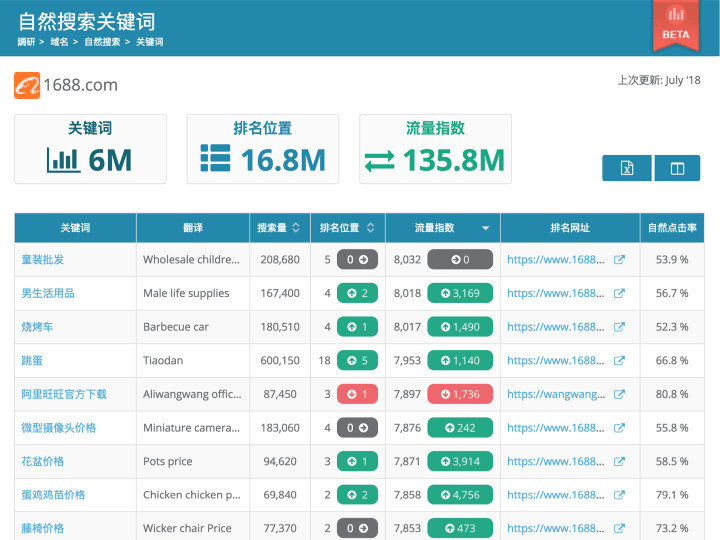720x540 pixels.
Task: Open ranking URL for 花盆价格 row
Action: [x=556, y=461]
